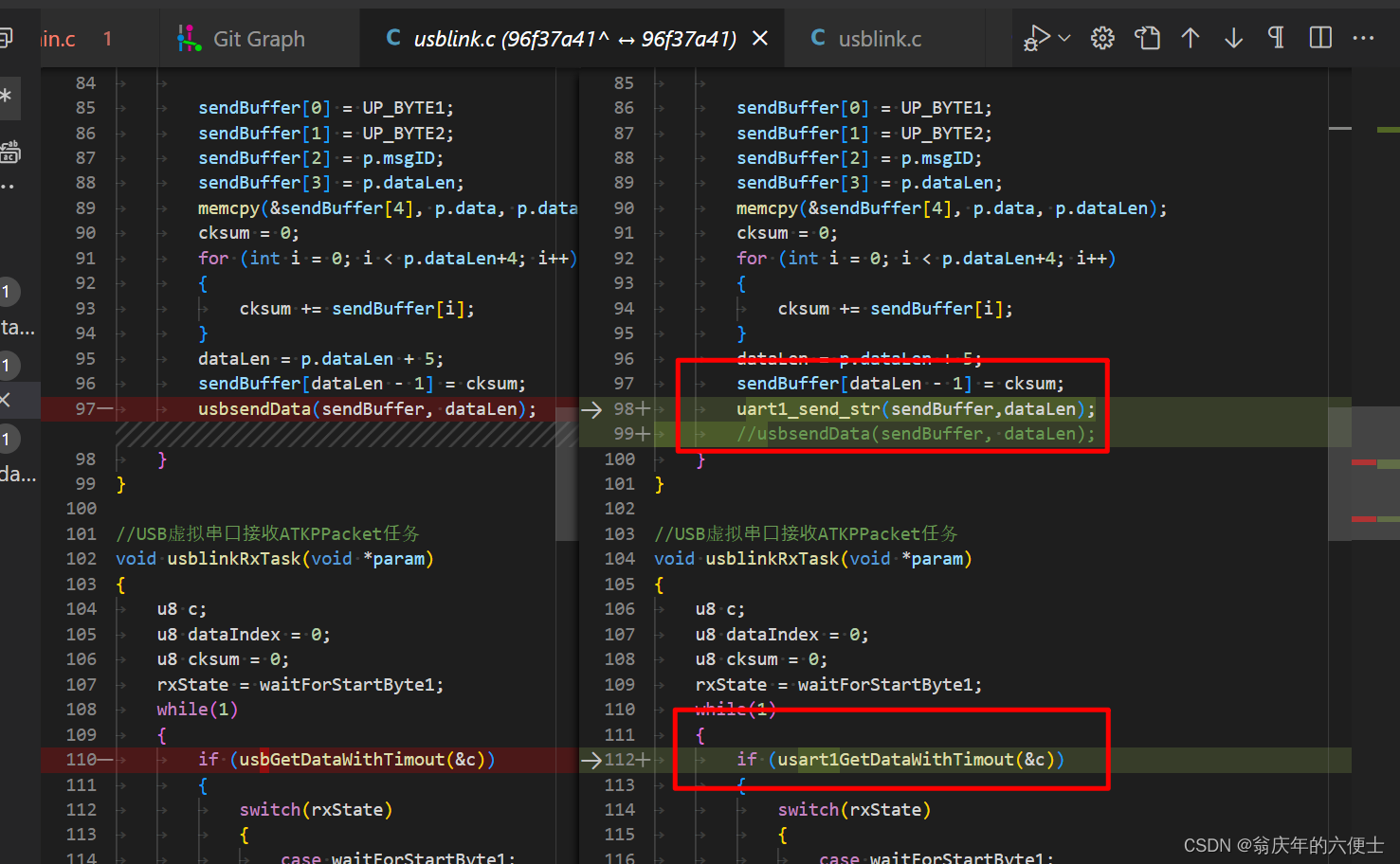Image resolution: width=1400 pixels, height=864 pixels.
Task: Click left pane comment //USB虚拟串口接收ATKPPacket任务
Action: [x=267, y=534]
